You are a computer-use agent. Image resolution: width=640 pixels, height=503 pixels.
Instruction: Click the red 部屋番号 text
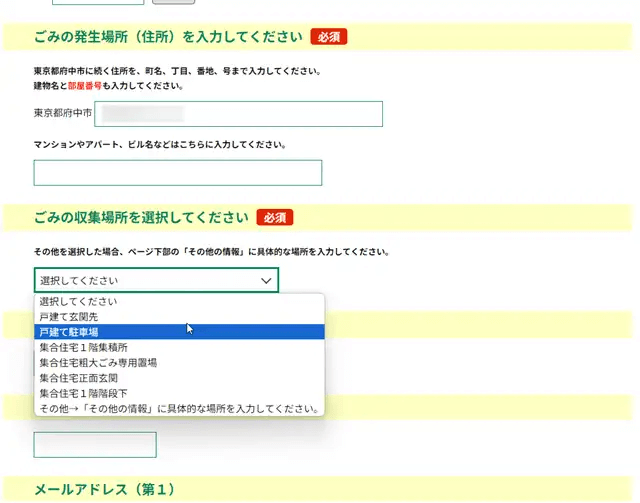coord(84,86)
